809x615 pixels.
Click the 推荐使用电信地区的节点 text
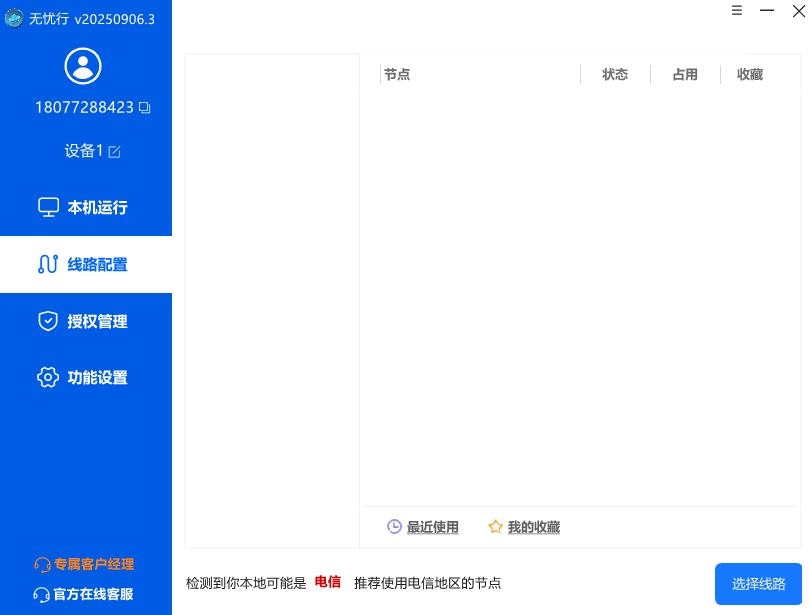(427, 584)
